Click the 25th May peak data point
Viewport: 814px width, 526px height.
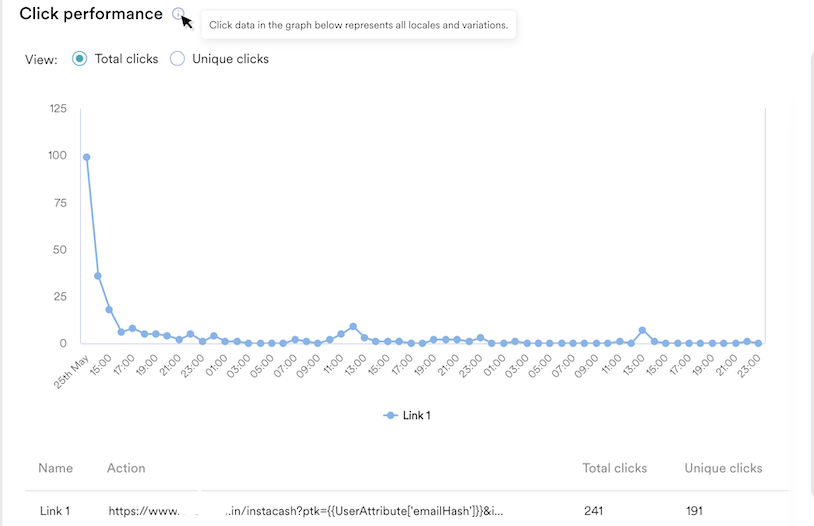click(x=87, y=157)
